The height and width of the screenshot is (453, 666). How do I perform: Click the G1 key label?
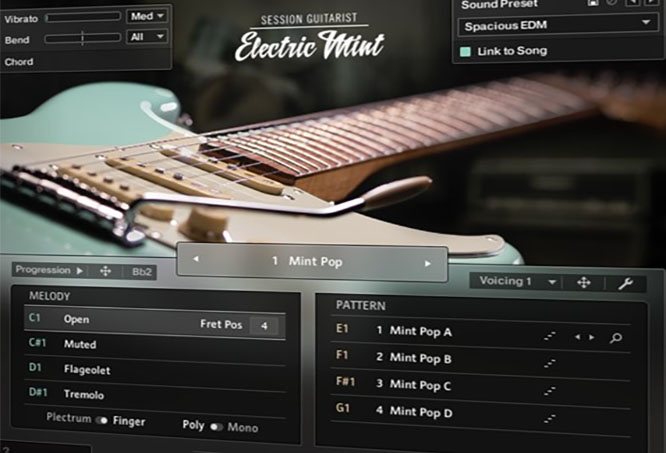point(343,408)
